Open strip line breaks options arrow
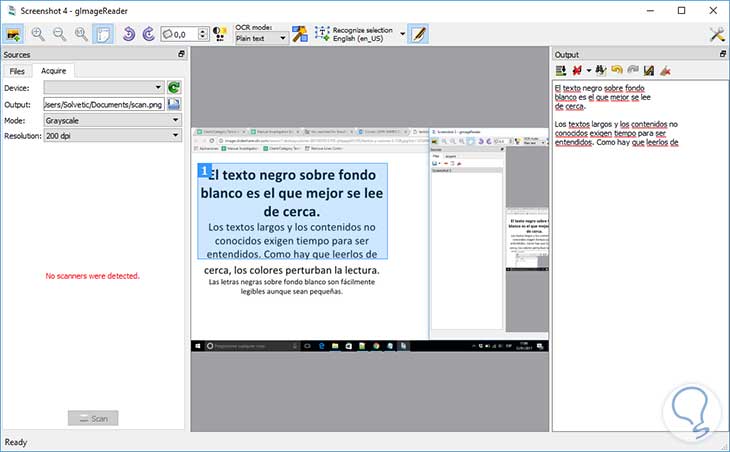The image size is (730, 452). [588, 71]
